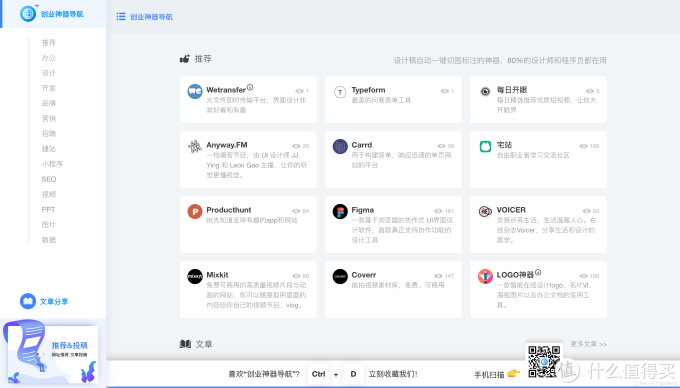Click the 创业神器导航 site name in sidebar header

tap(62, 14)
